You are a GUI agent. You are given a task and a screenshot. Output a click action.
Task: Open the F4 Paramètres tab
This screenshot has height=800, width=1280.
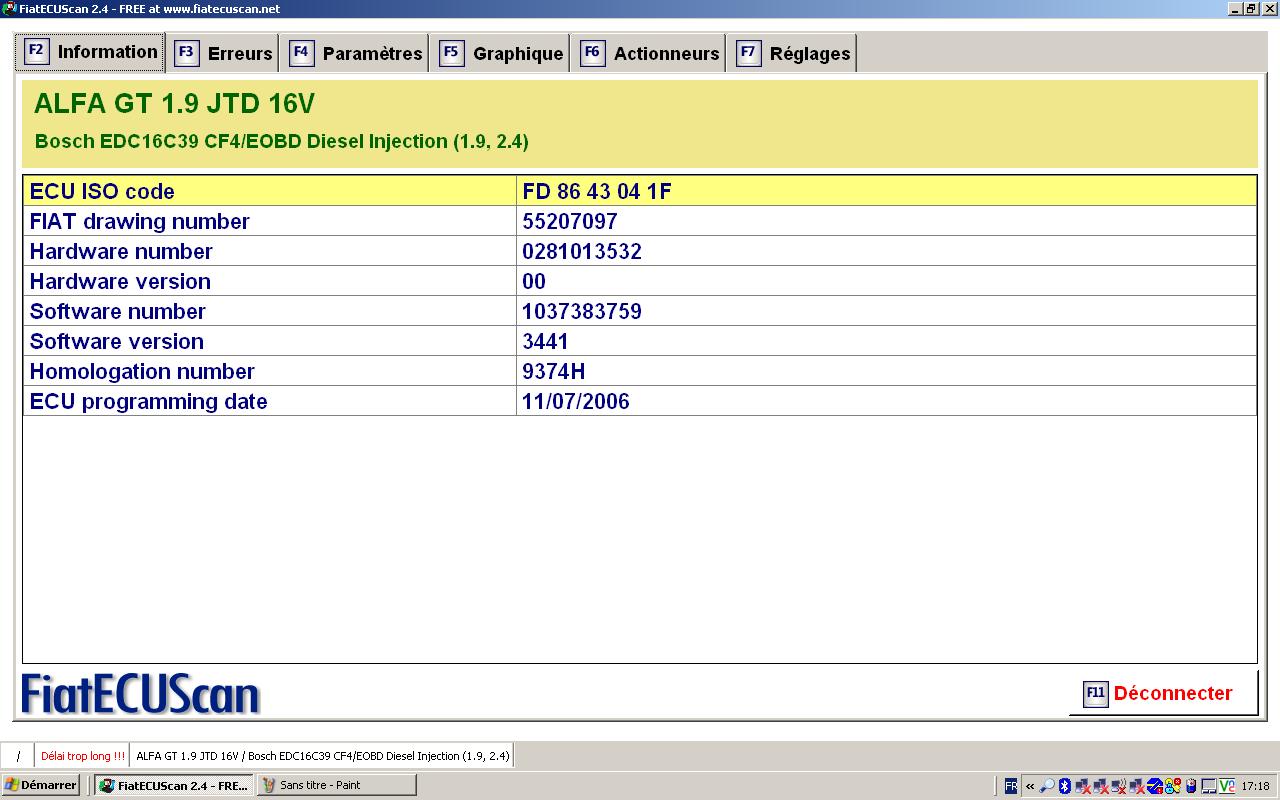[357, 53]
